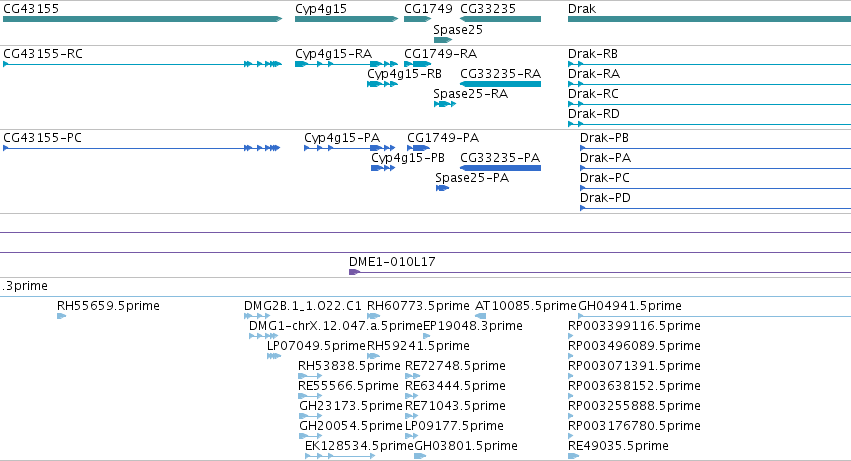Click the RE63444.5prime EST label
Image resolution: width=851 pixels, height=461 pixels.
pyautogui.click(x=455, y=386)
